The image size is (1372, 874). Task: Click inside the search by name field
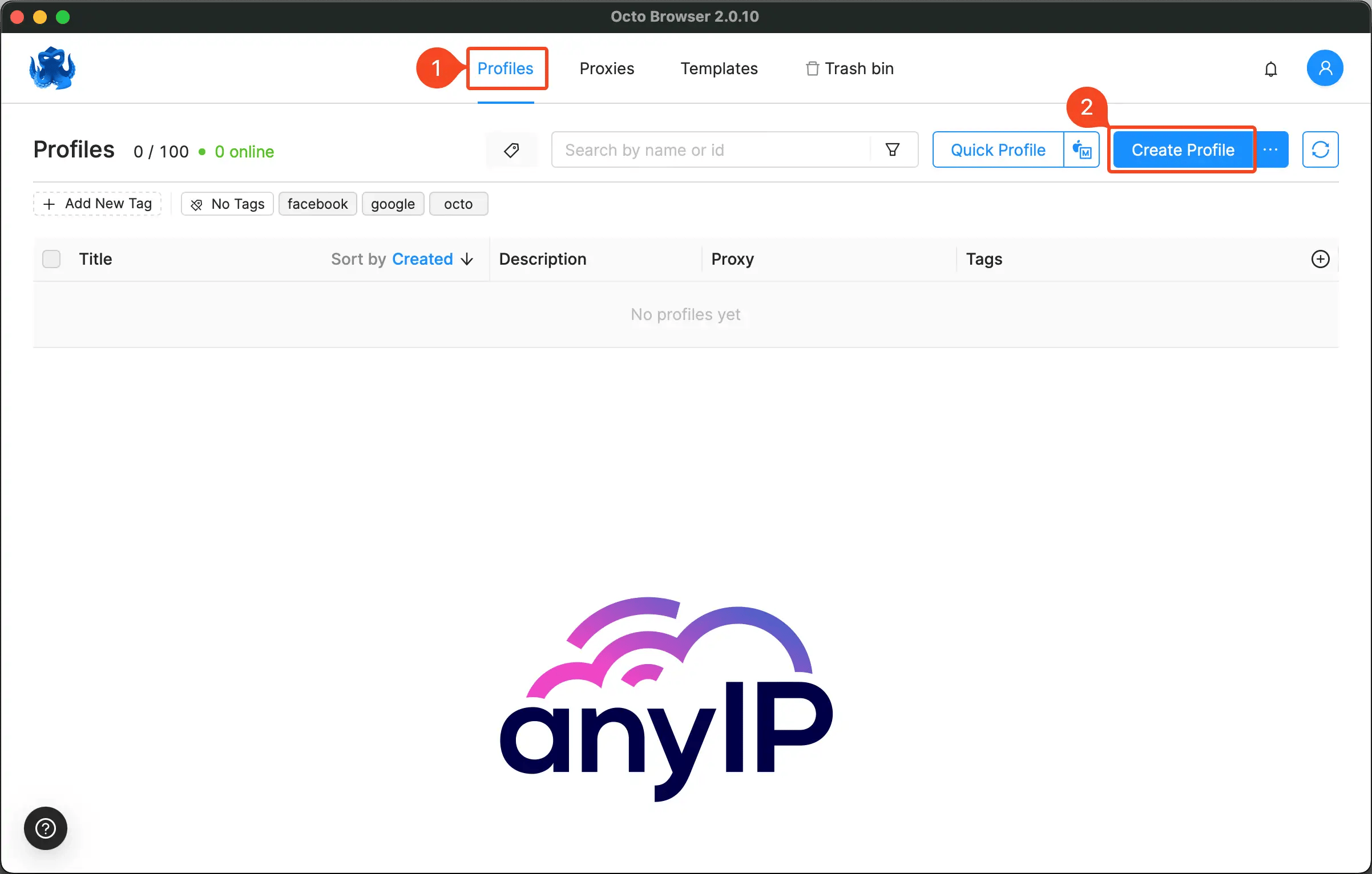tap(685, 149)
